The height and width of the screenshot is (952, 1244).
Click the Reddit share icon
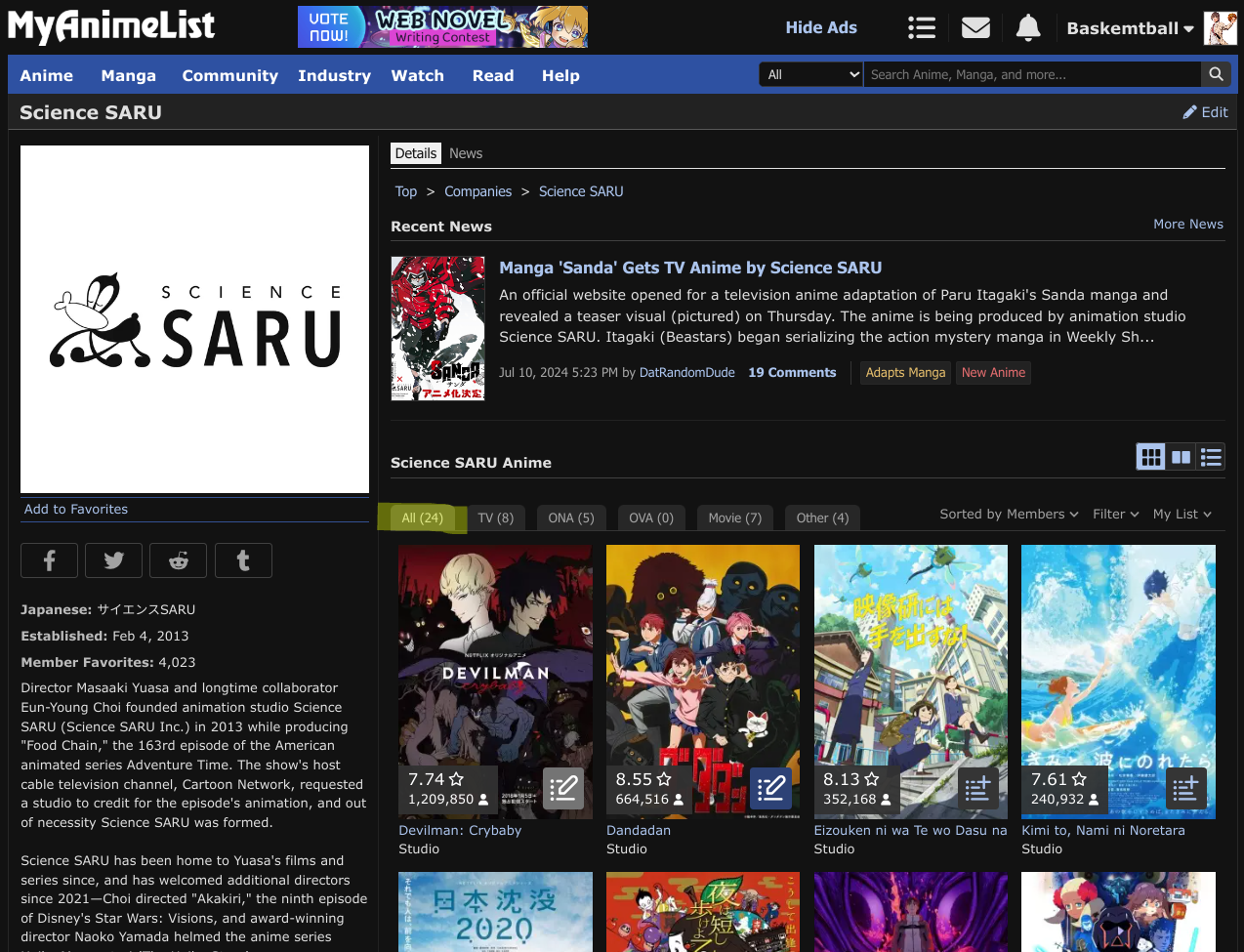point(178,560)
